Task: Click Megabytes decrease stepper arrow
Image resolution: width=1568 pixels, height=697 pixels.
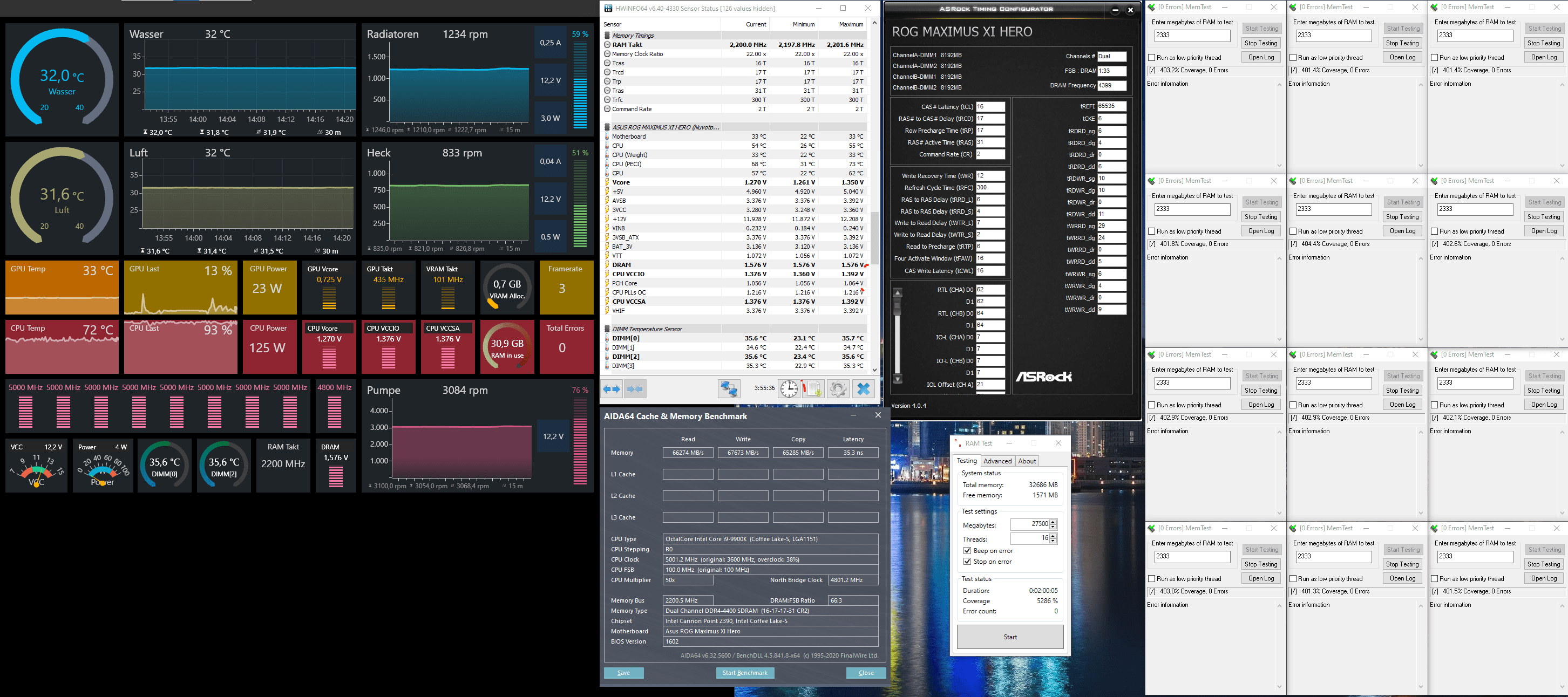Action: coord(1053,527)
